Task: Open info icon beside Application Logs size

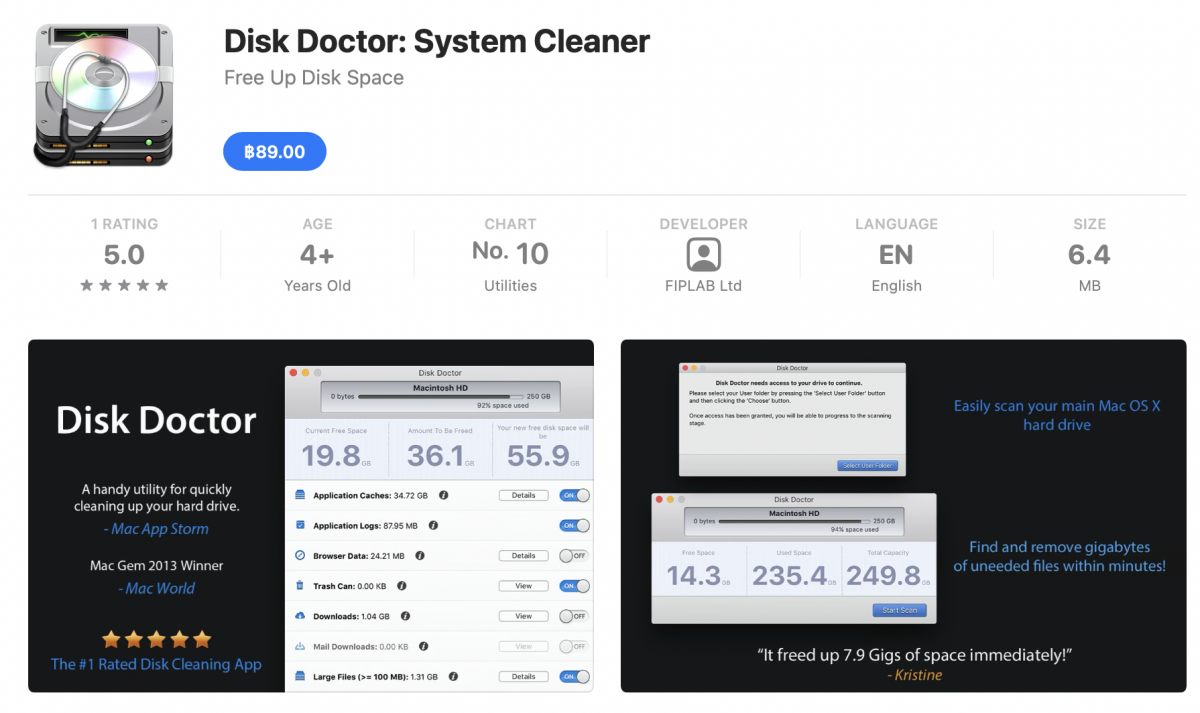Action: [x=433, y=525]
